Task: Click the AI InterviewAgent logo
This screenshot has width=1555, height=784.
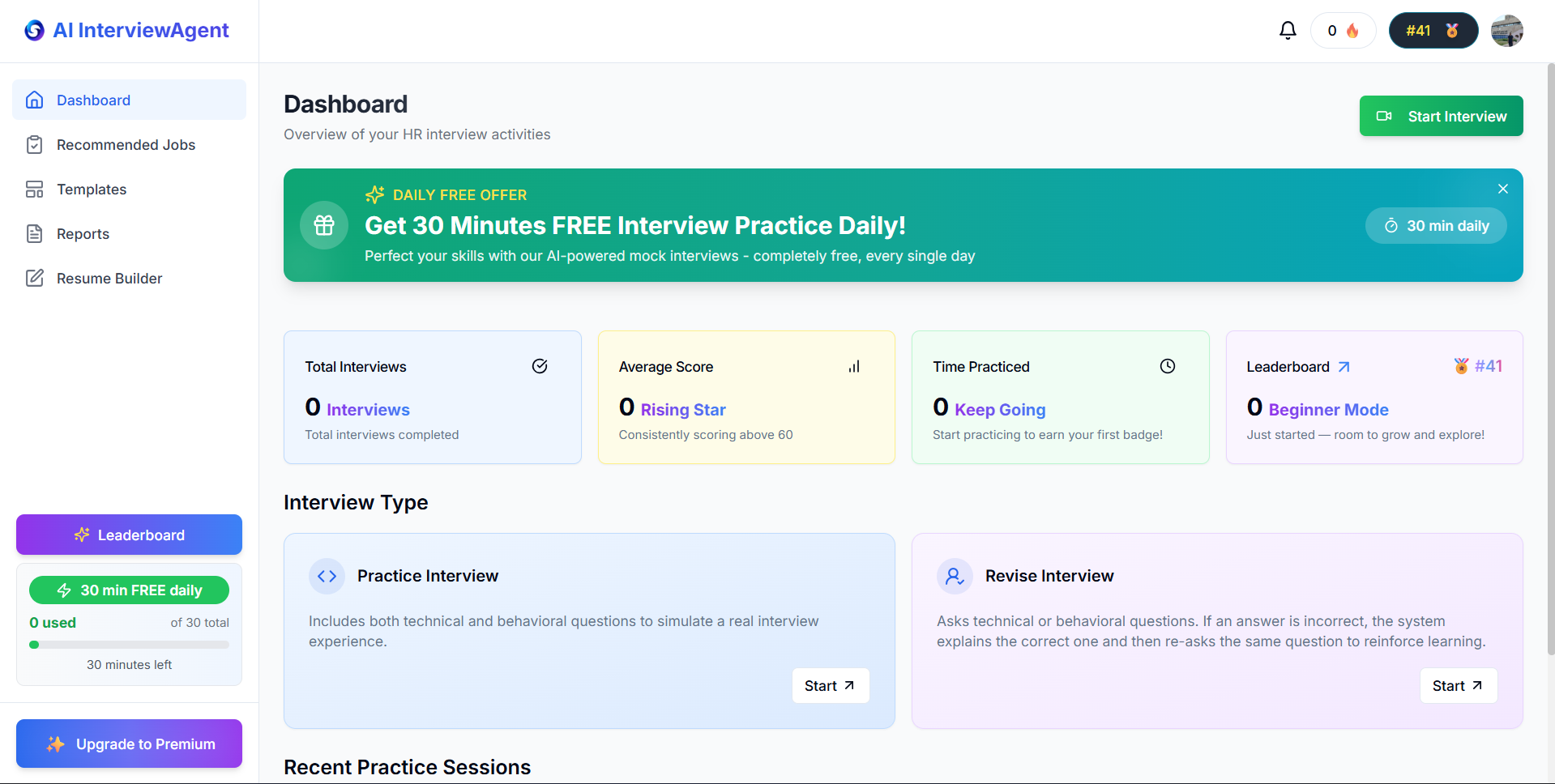Action: pos(126,31)
